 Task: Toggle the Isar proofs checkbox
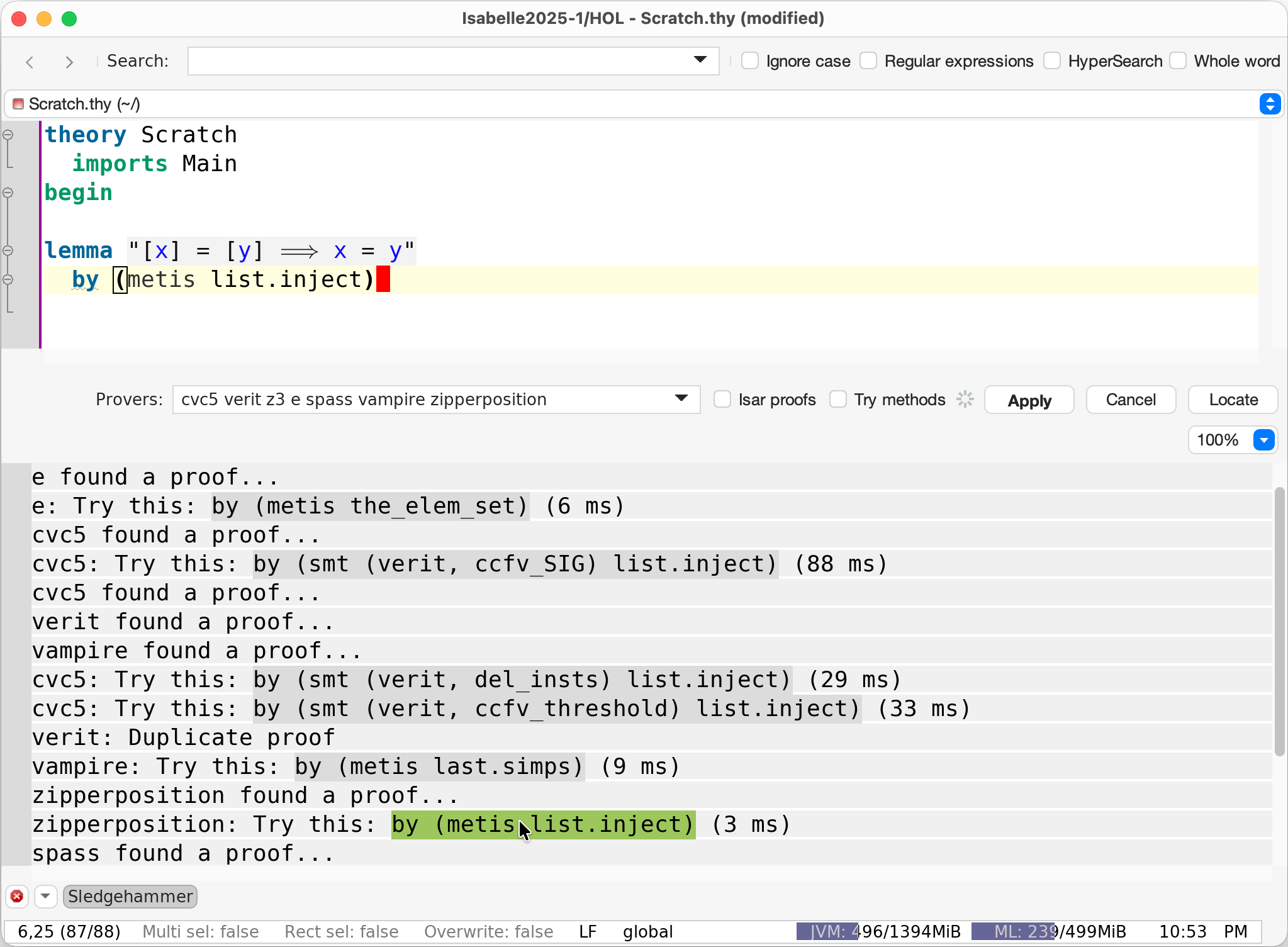click(x=722, y=400)
